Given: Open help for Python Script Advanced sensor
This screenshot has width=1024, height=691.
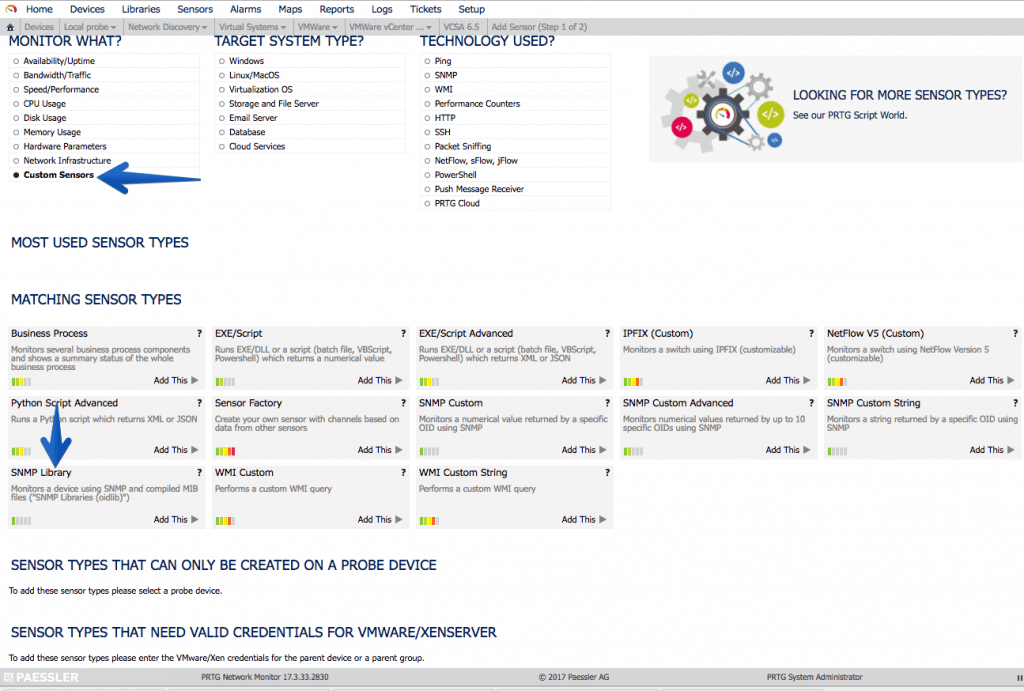Looking at the screenshot, I should click(199, 403).
